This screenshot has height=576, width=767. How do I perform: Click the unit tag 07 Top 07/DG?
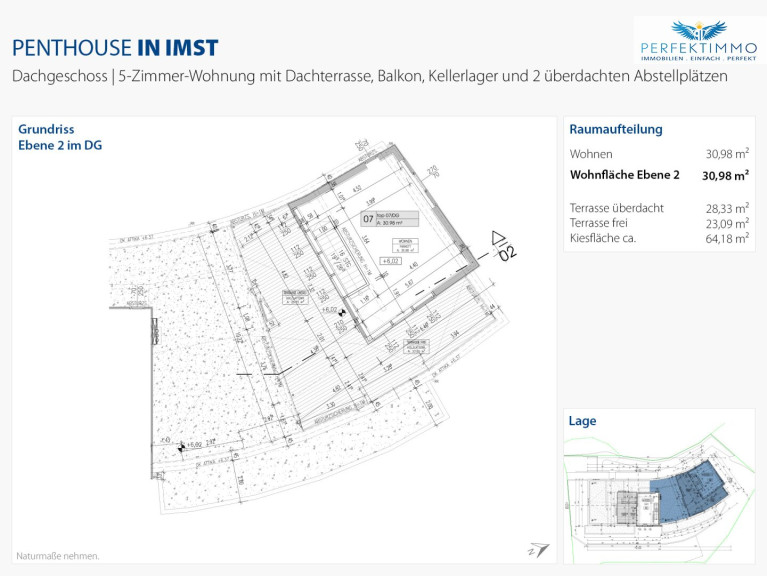pos(390,219)
